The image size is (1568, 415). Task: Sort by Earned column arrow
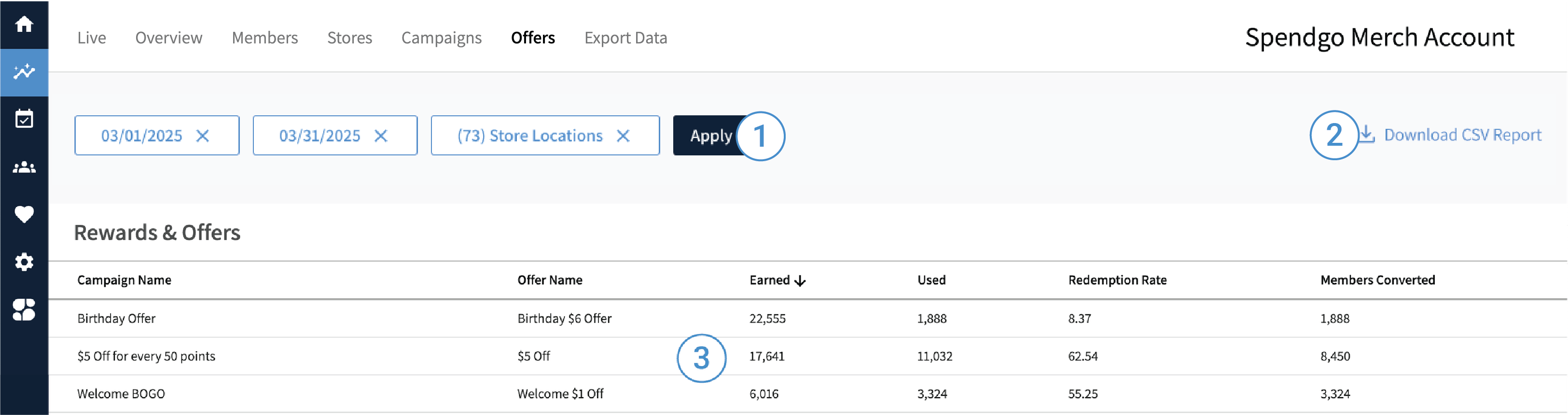click(800, 280)
